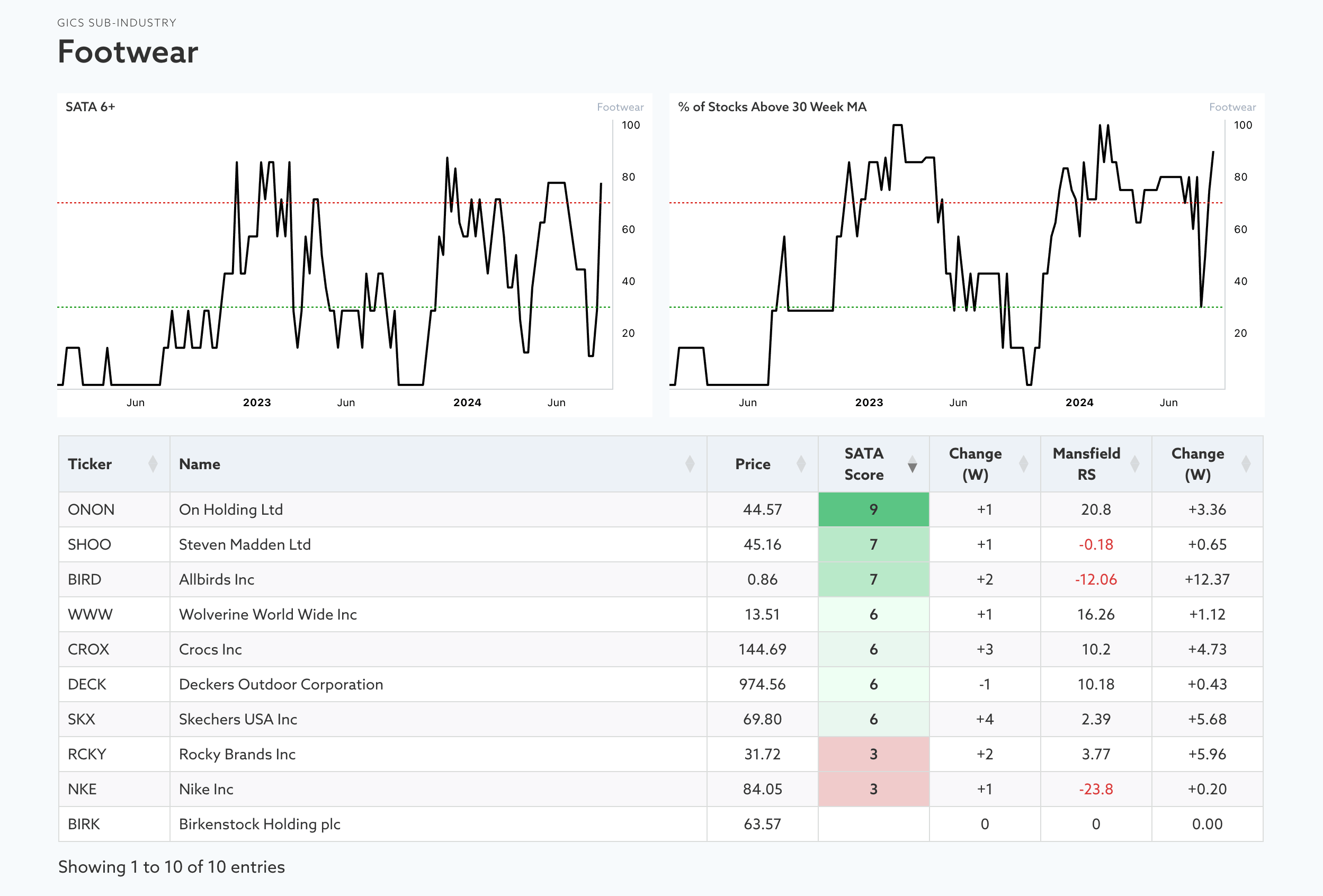This screenshot has height=896, width=1323.
Task: Click the Price column header
Action: point(762,464)
